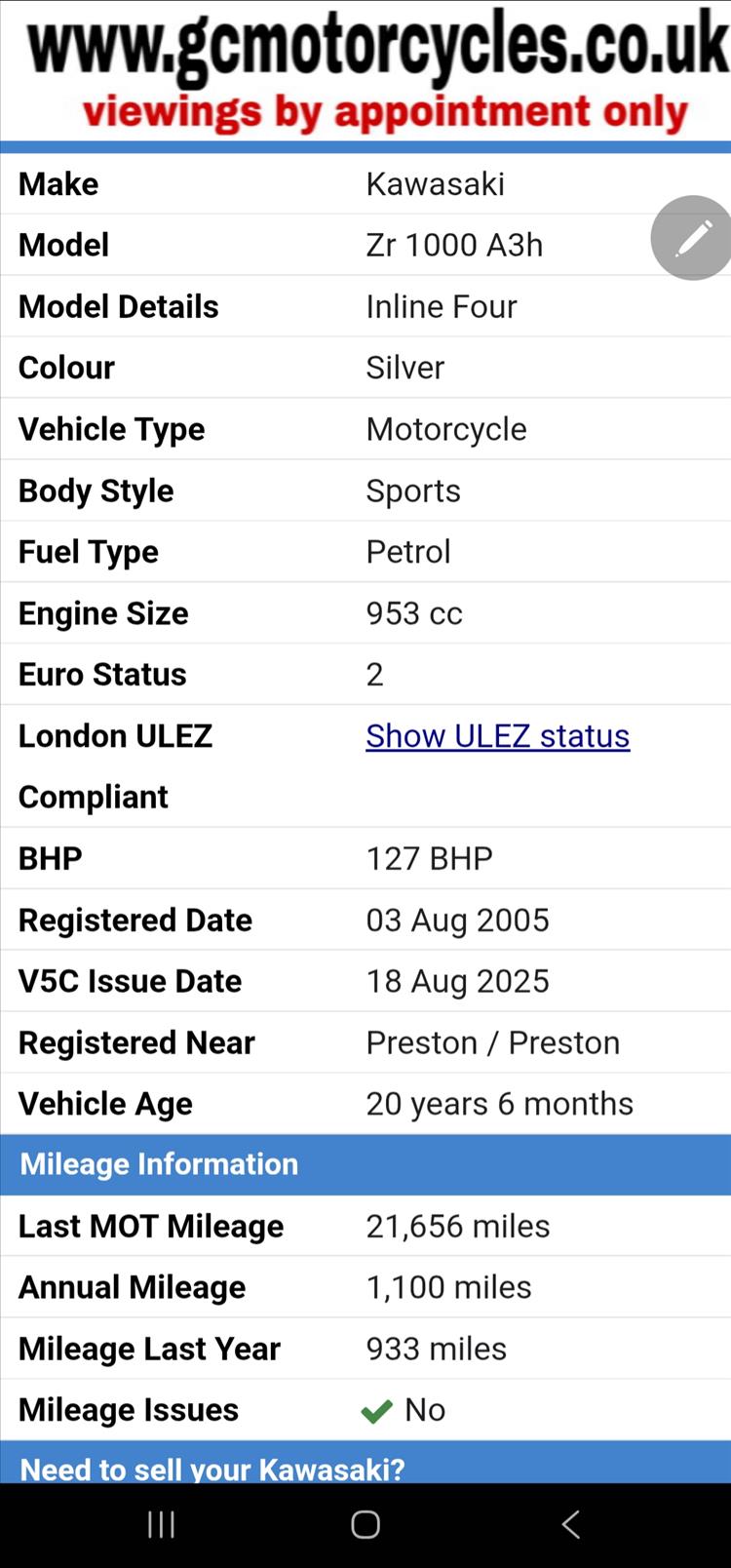Click the green Mileage Issues checkmark
731x1568 pixels.
coord(376,1411)
